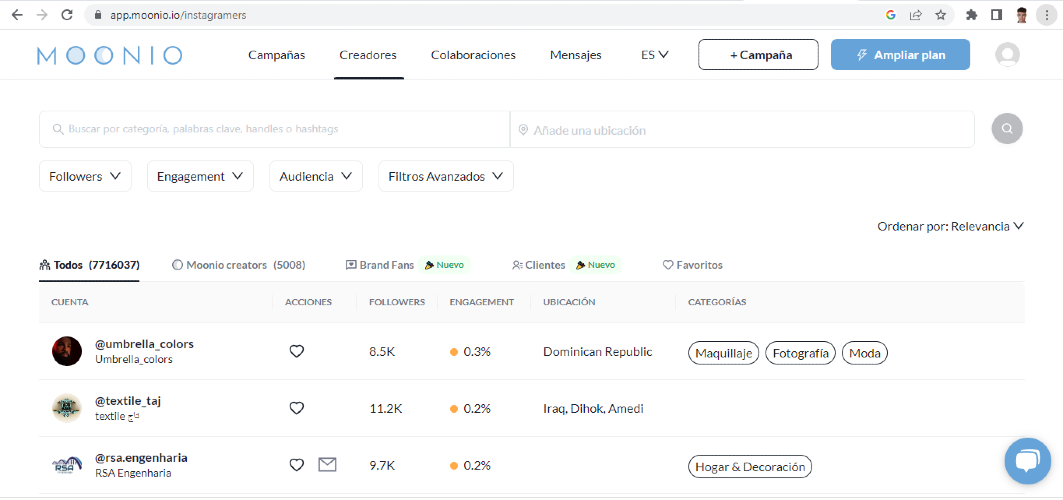Switch to Moonio creators tab
This screenshot has width=1063, height=500.
239,265
